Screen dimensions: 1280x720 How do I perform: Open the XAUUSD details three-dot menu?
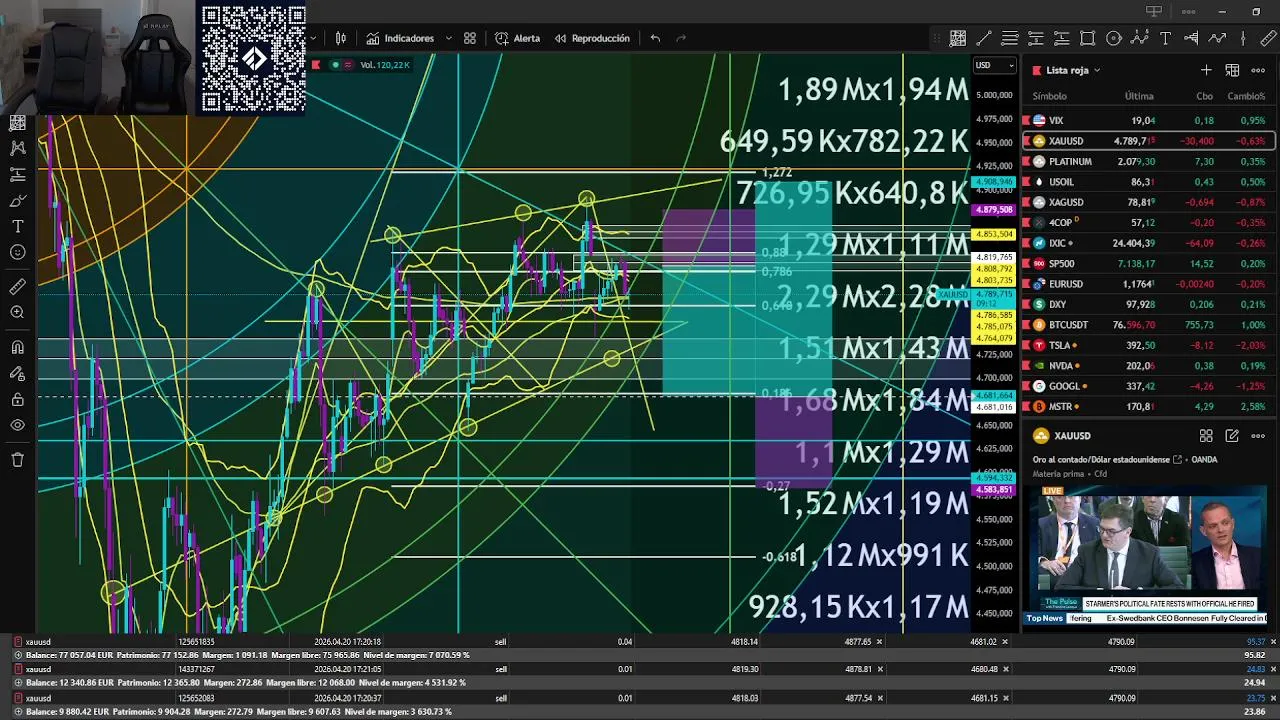1258,436
